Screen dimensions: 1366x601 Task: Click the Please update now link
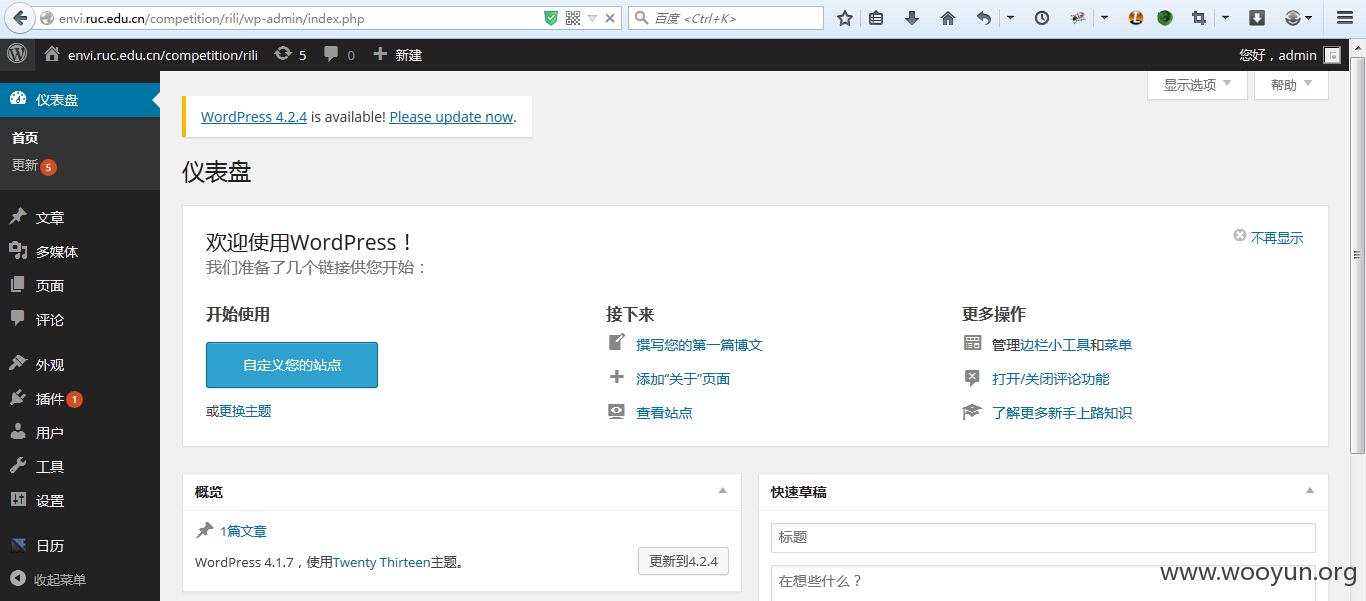(x=451, y=117)
